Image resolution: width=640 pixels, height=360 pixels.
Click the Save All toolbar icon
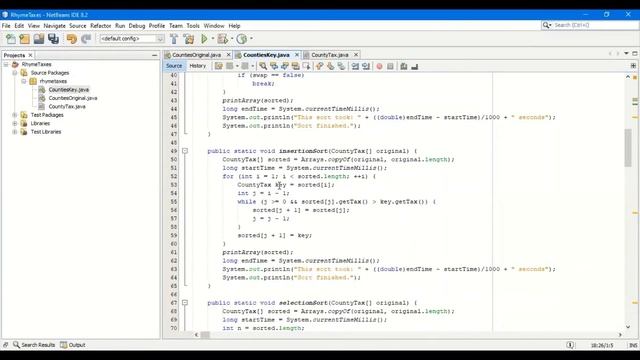(x=53, y=39)
